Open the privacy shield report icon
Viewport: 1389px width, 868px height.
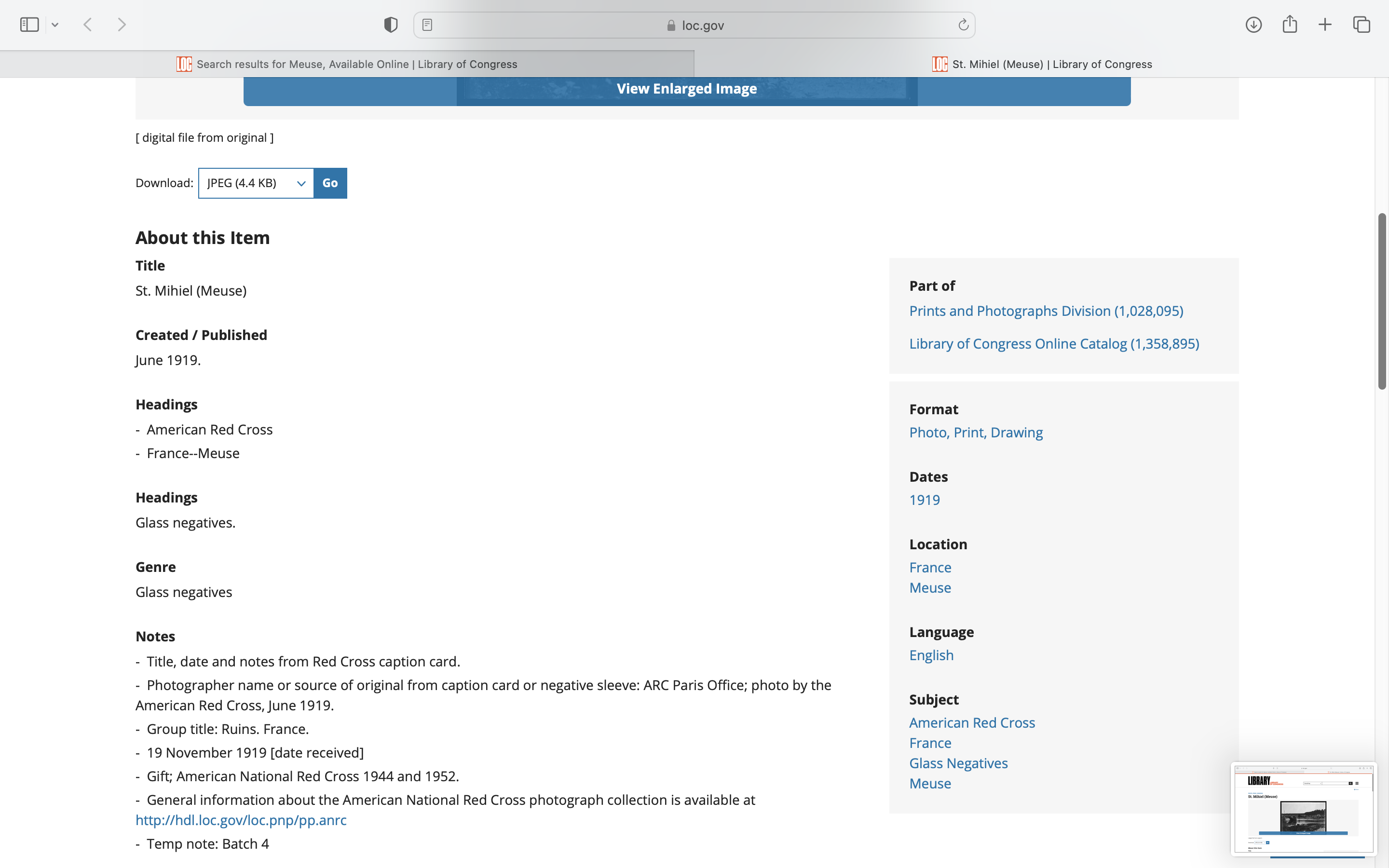(391, 25)
